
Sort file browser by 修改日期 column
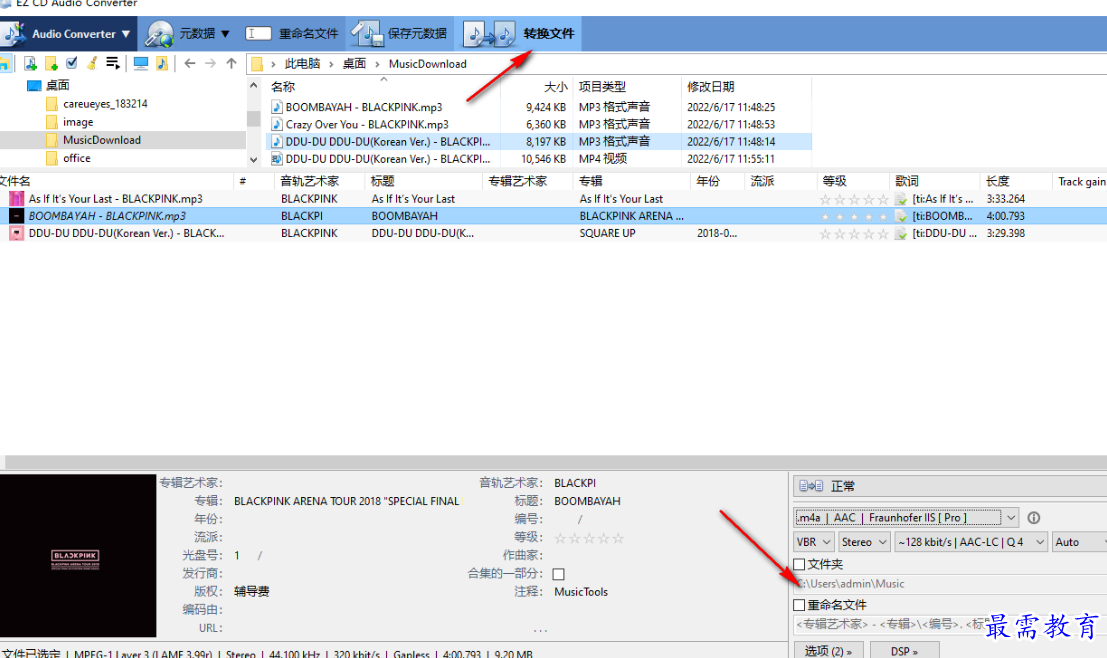click(x=746, y=87)
